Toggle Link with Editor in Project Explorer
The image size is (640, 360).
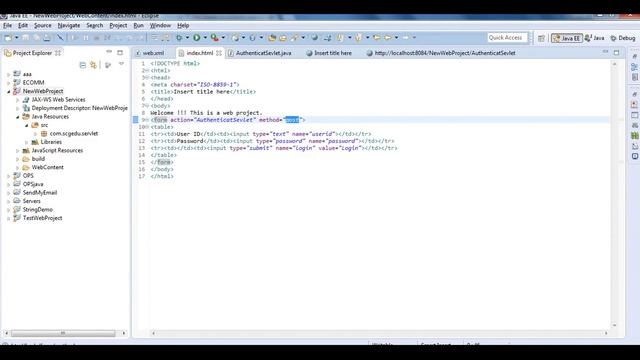[x=93, y=64]
